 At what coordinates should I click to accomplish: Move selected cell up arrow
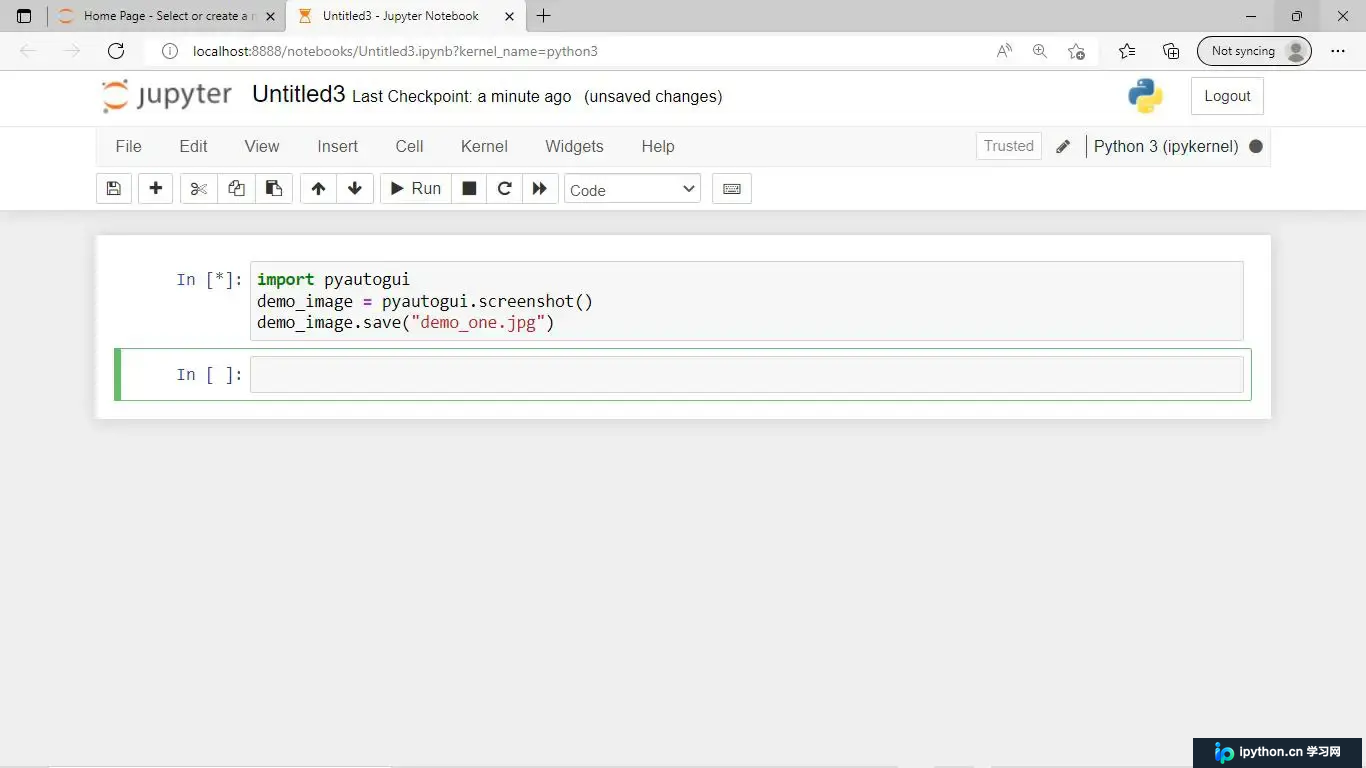[x=318, y=189]
